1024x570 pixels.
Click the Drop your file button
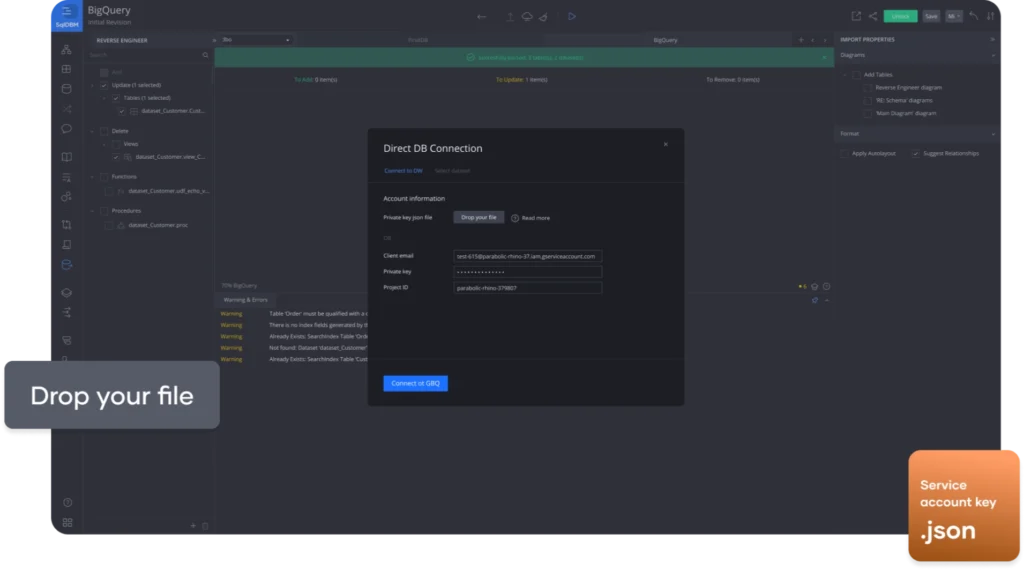pos(479,217)
